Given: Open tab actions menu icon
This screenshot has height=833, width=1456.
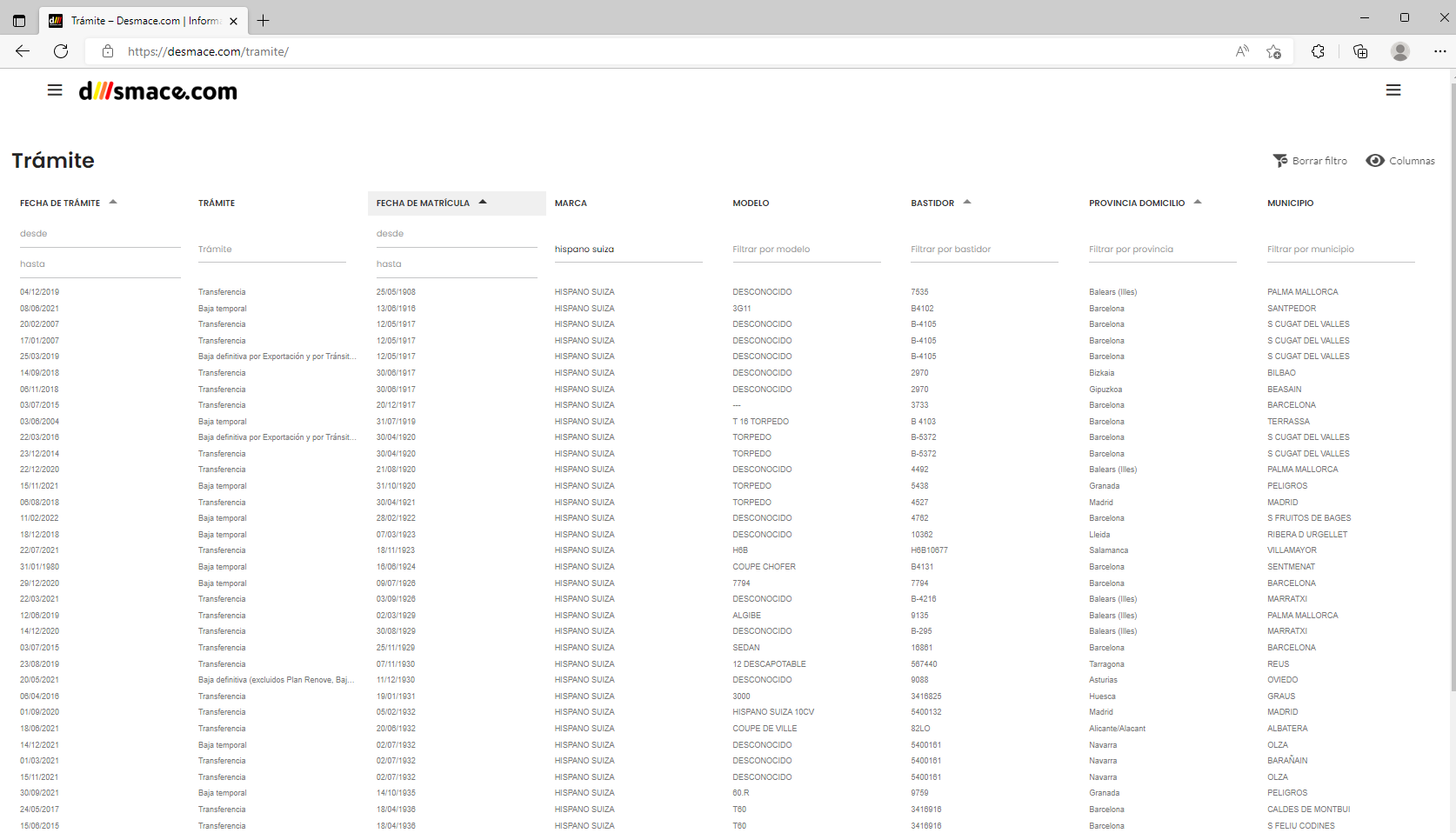Looking at the screenshot, I should tap(19, 21).
